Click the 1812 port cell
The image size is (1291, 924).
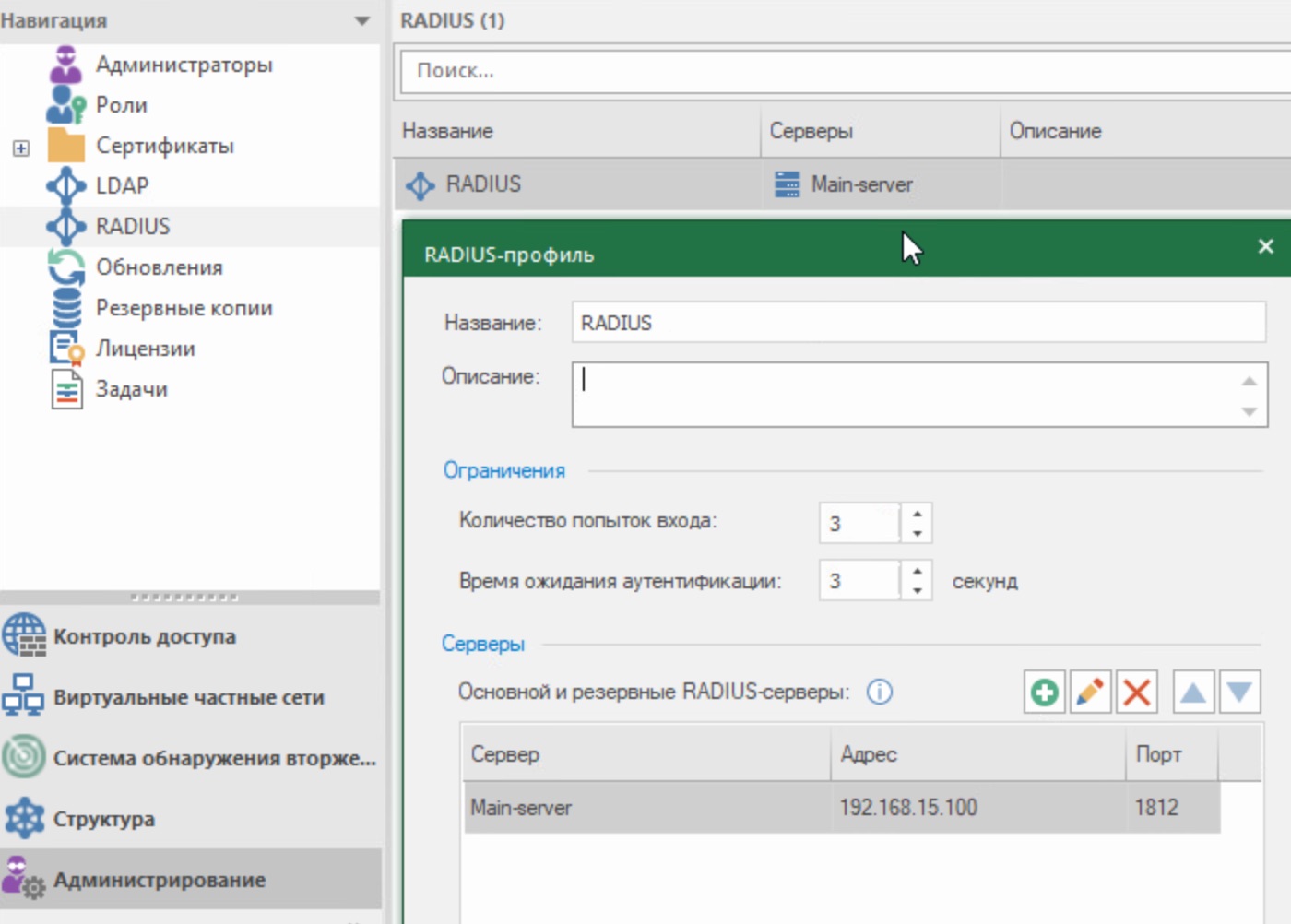[x=1173, y=808]
